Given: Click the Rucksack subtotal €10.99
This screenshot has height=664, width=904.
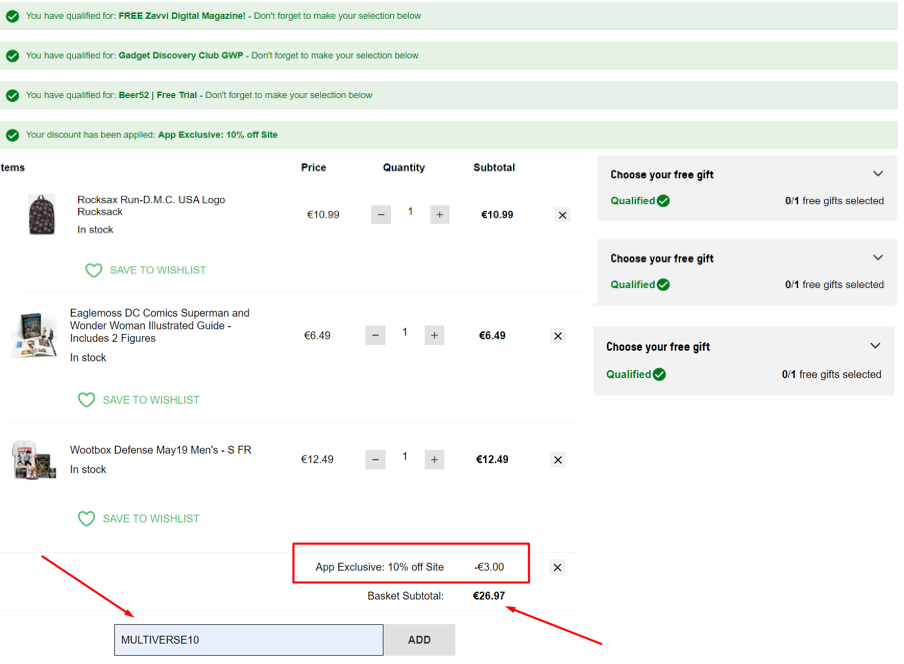Looking at the screenshot, I should click(x=497, y=215).
